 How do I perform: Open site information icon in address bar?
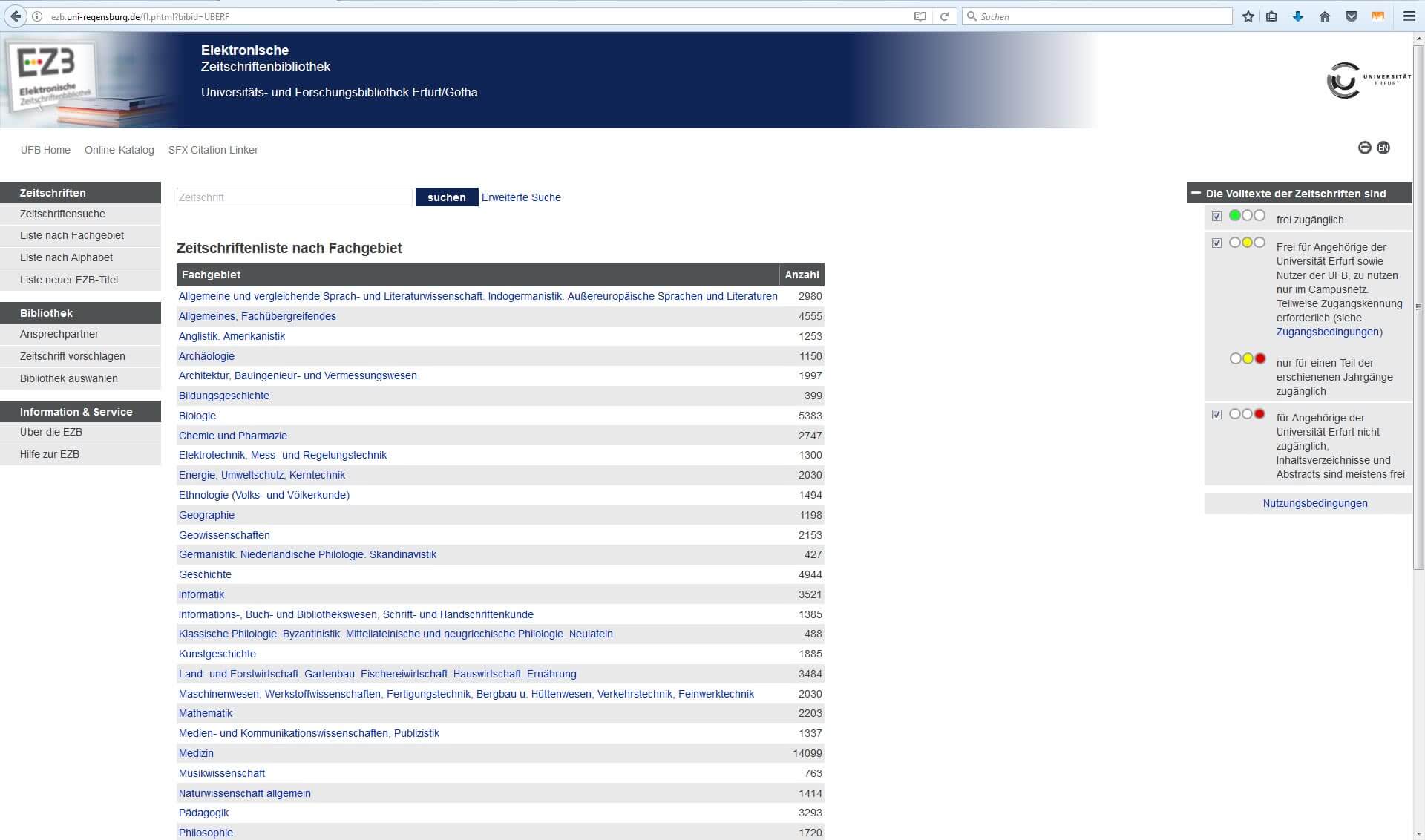click(x=37, y=16)
